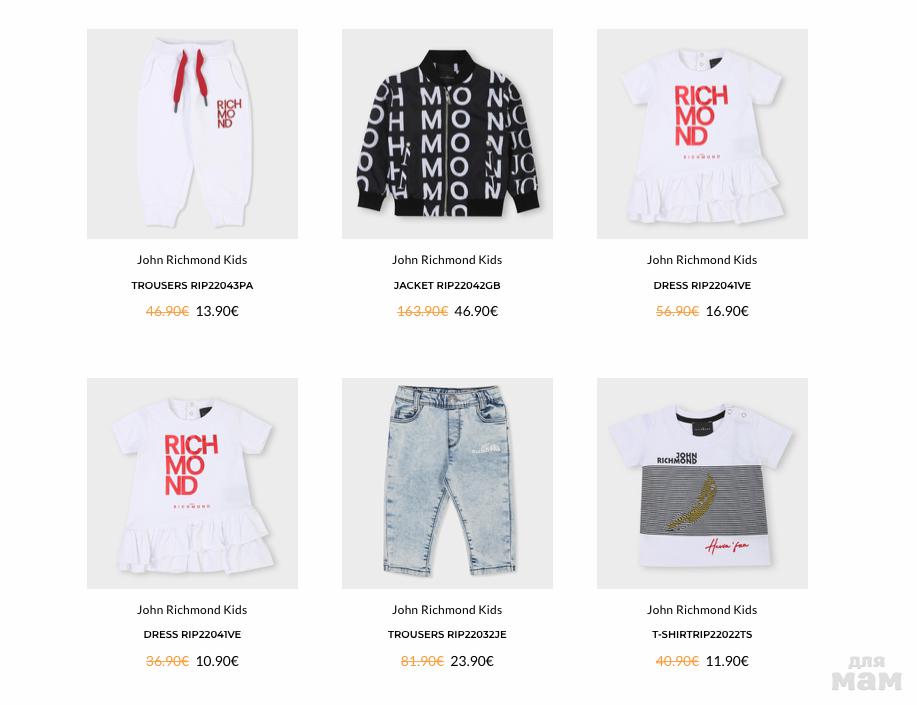Click the 46.90€ jacket sale price
The width and height of the screenshot is (917, 705).
pos(476,311)
